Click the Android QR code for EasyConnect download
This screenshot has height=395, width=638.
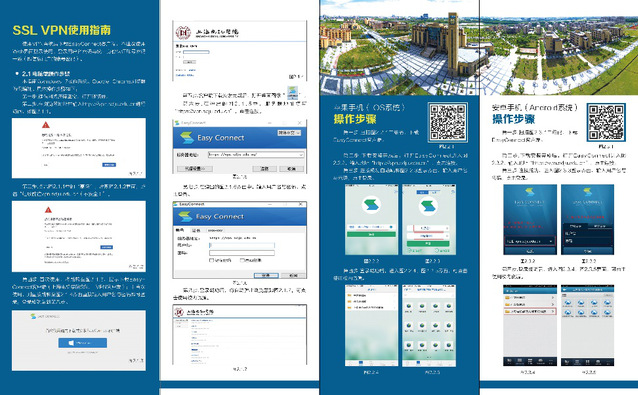click(606, 122)
